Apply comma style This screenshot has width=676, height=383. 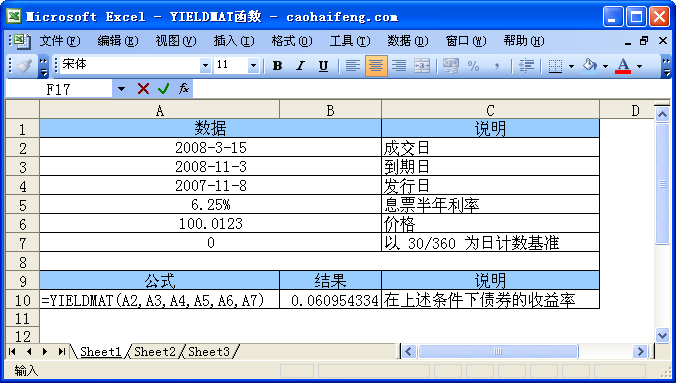coord(497,66)
